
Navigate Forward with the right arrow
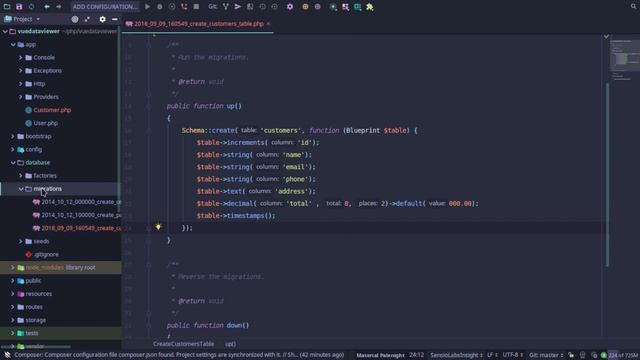click(x=59, y=7)
